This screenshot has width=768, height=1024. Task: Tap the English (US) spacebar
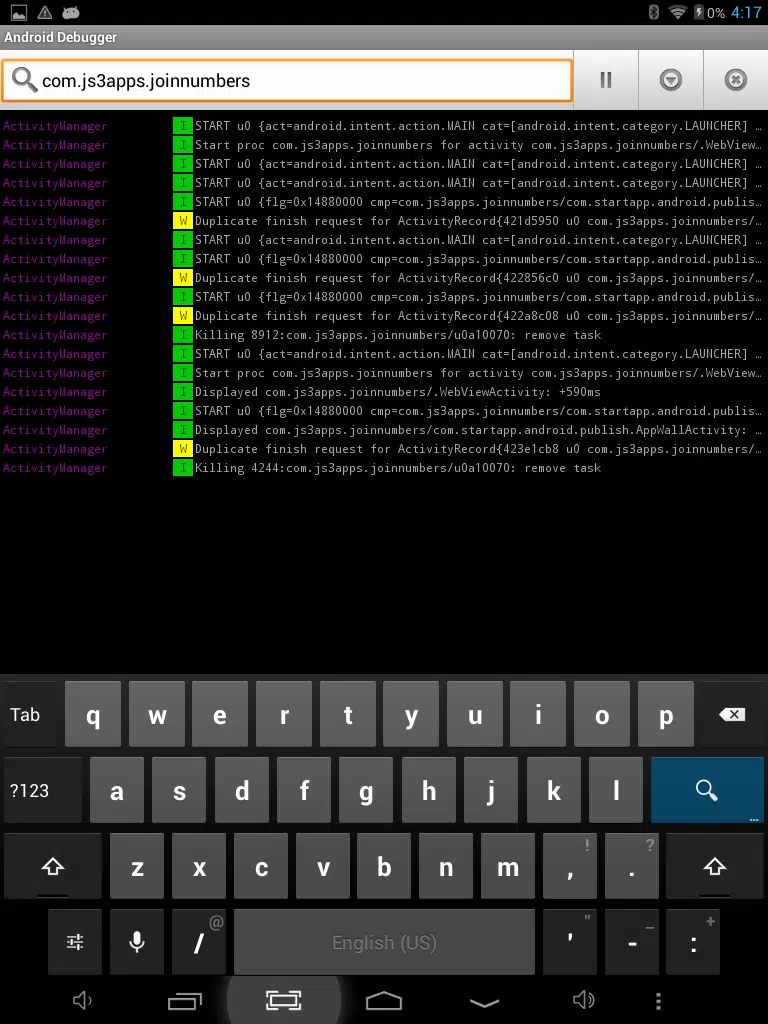click(384, 942)
